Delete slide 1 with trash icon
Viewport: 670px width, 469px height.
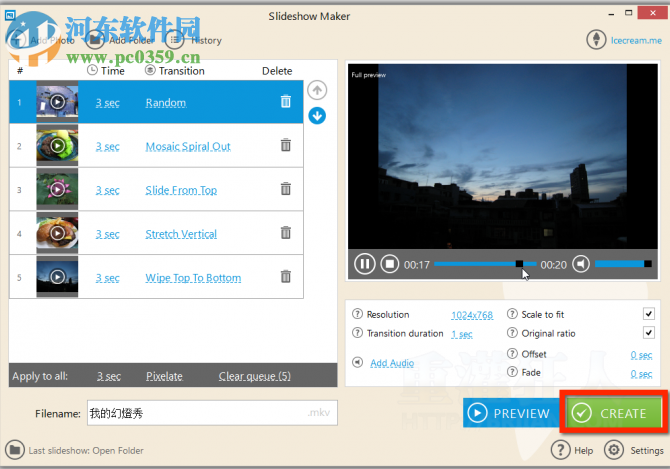(285, 101)
